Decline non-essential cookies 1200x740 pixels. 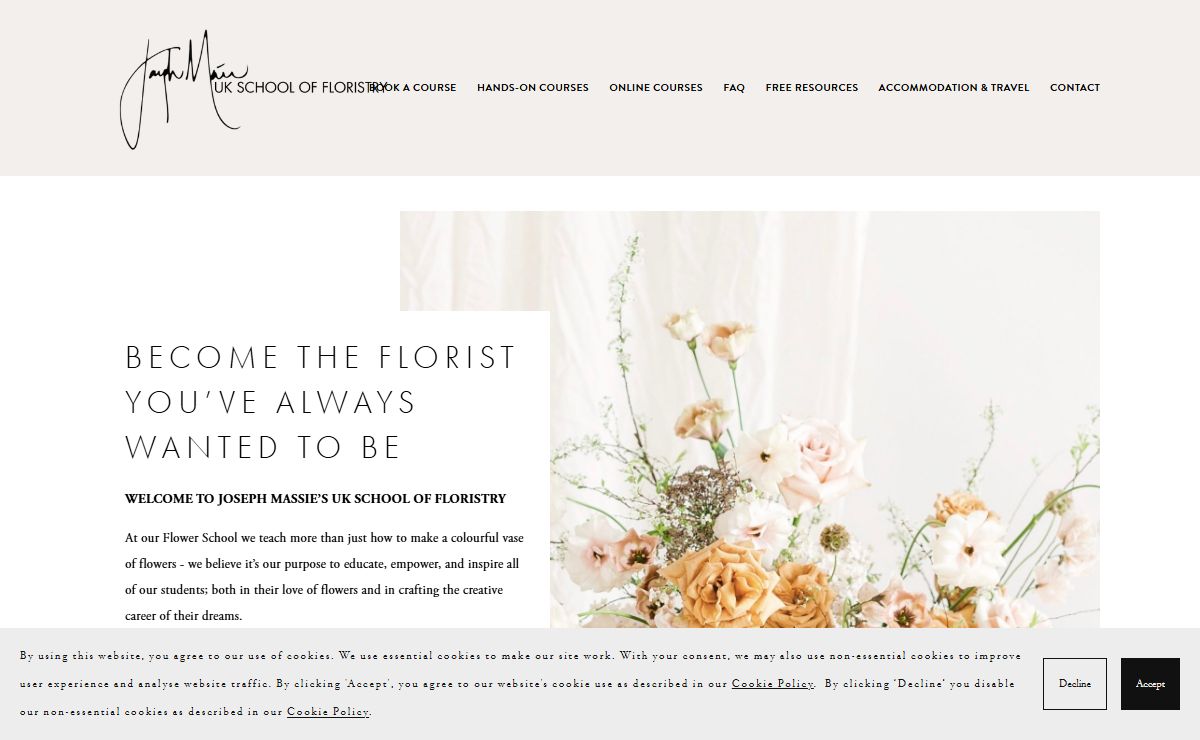[x=1075, y=684]
